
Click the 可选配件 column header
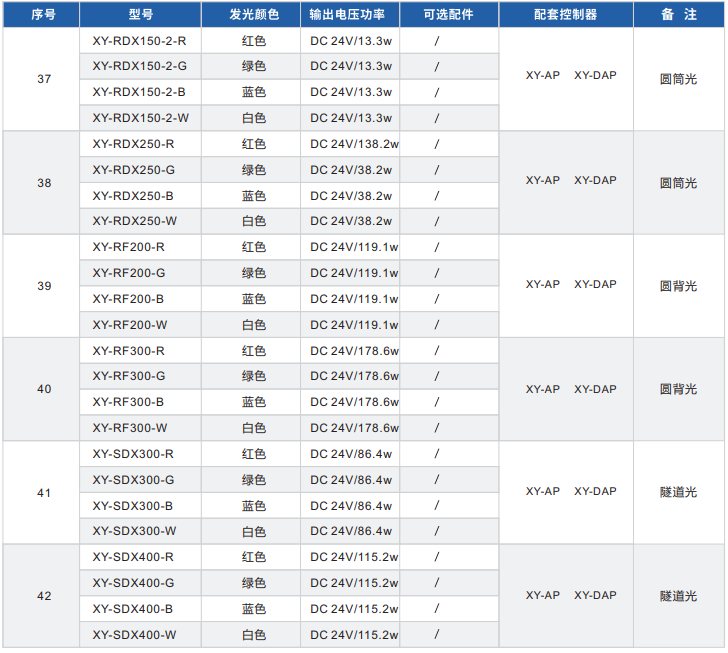point(448,15)
